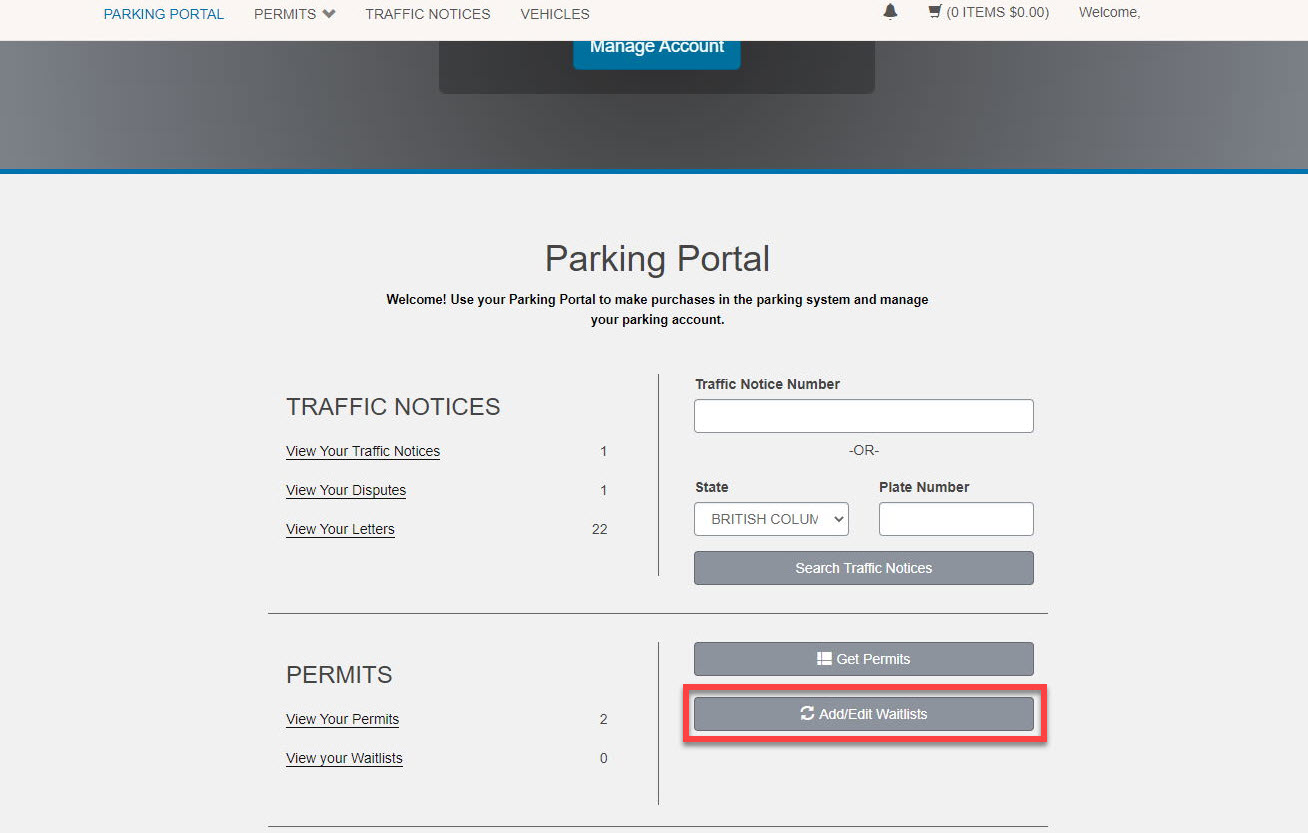Click the Welcome text in header

[1109, 13]
